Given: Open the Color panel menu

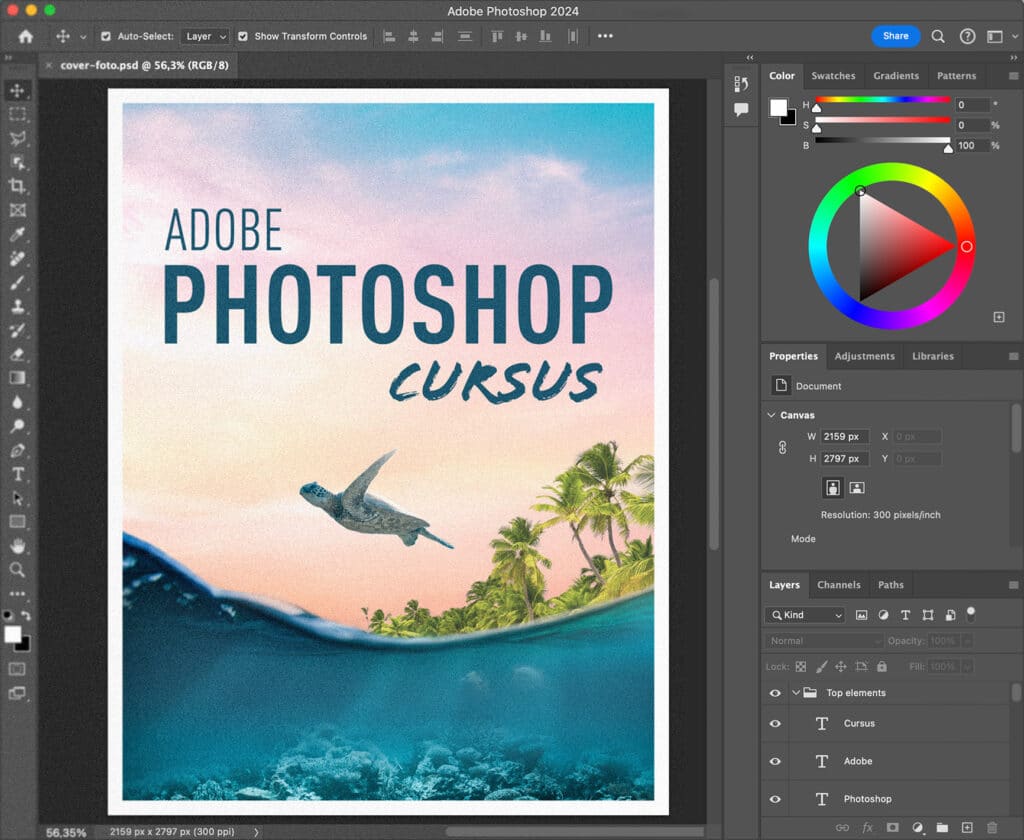Looking at the screenshot, I should click(1014, 76).
